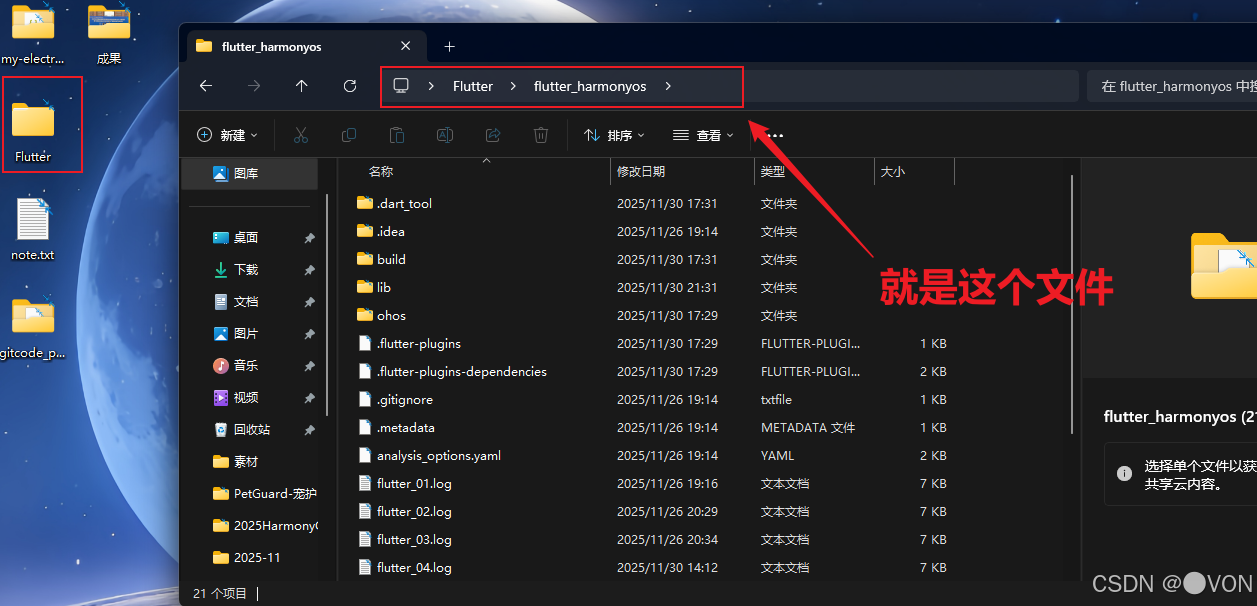Refresh the flutter_harmonyos folder view
The image size is (1257, 606).
pyautogui.click(x=350, y=86)
